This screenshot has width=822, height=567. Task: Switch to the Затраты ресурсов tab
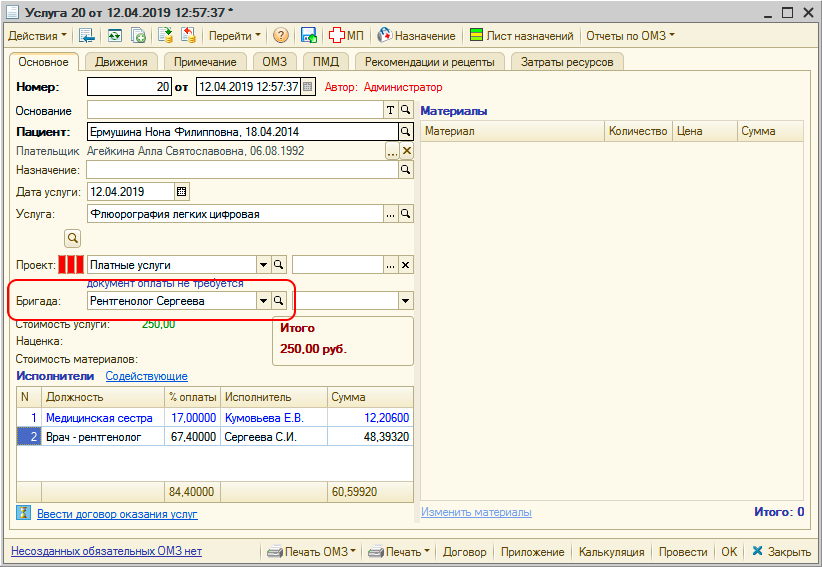(568, 62)
